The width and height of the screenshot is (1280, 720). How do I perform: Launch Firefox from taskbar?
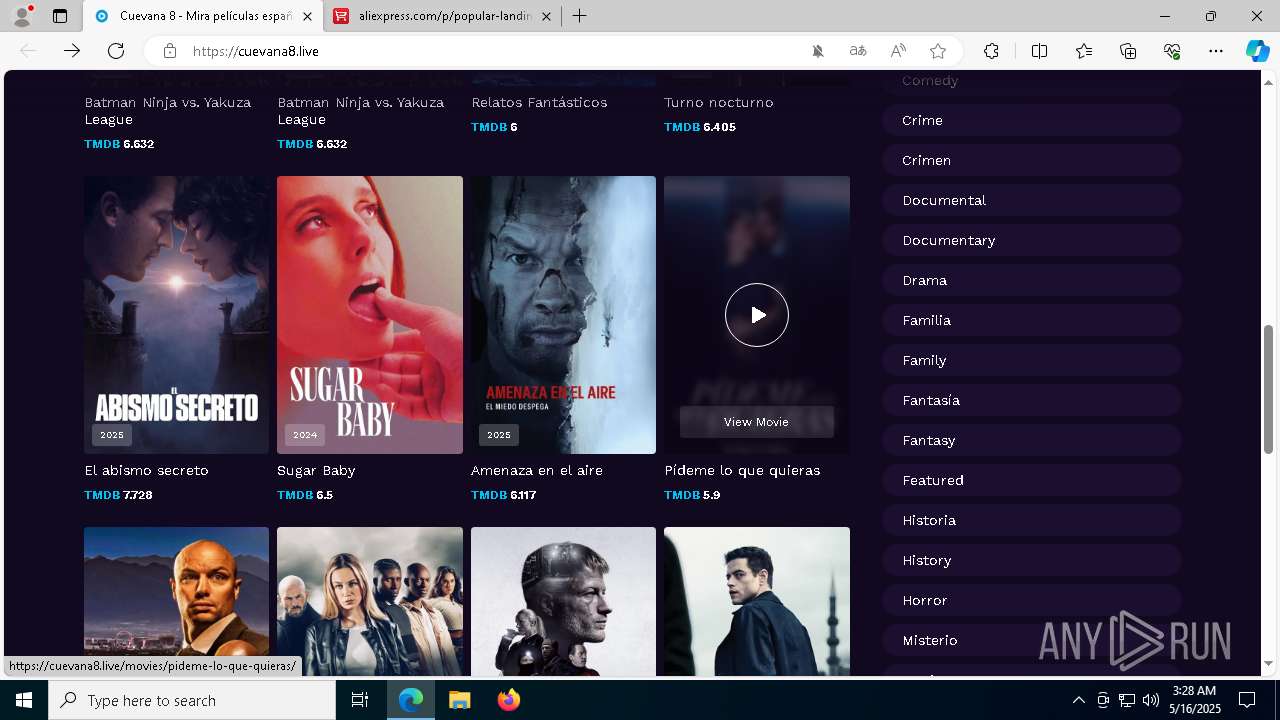point(509,700)
